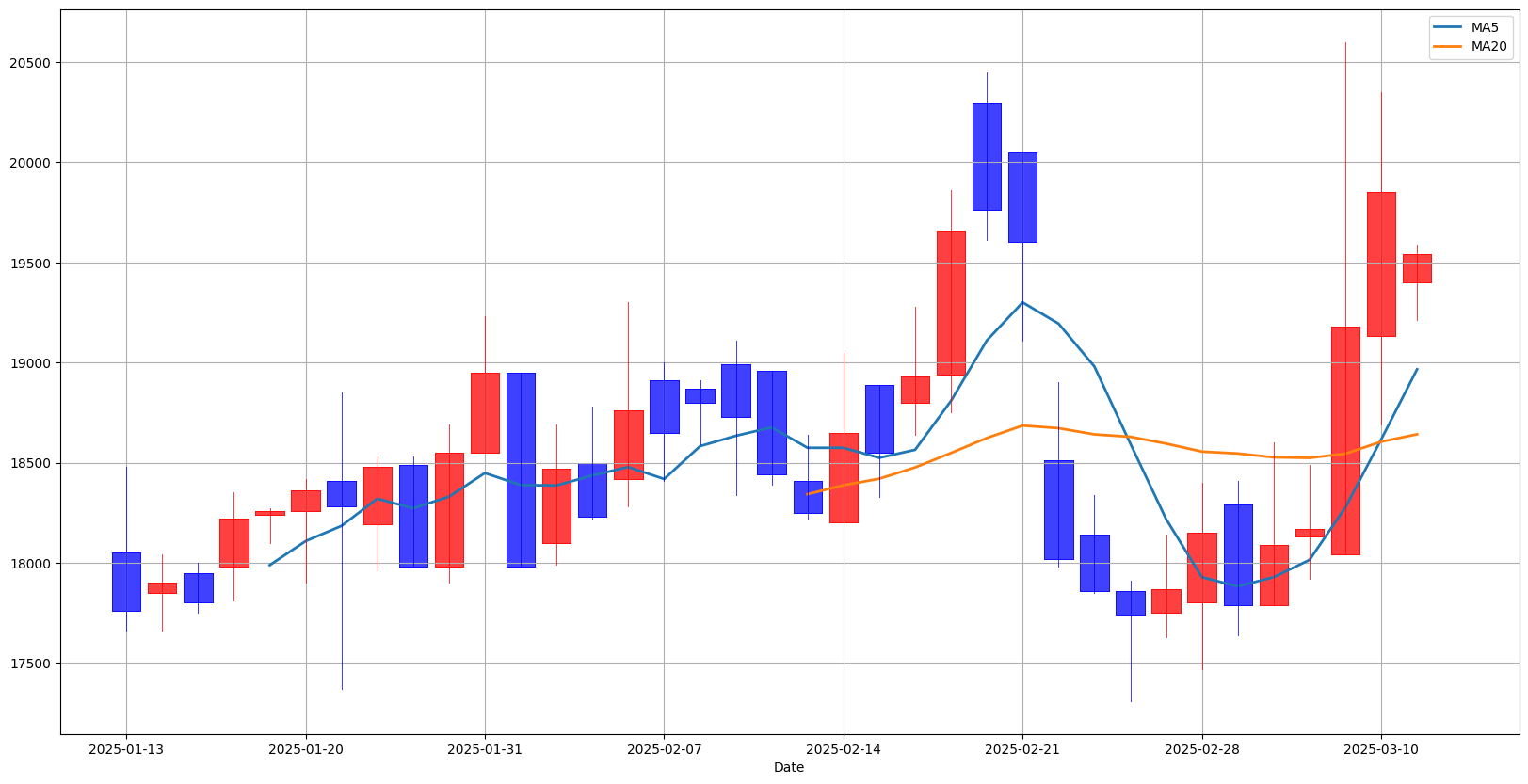Click the 2025-01-31 date tick label
This screenshot has height=784, width=1528.
485,749
